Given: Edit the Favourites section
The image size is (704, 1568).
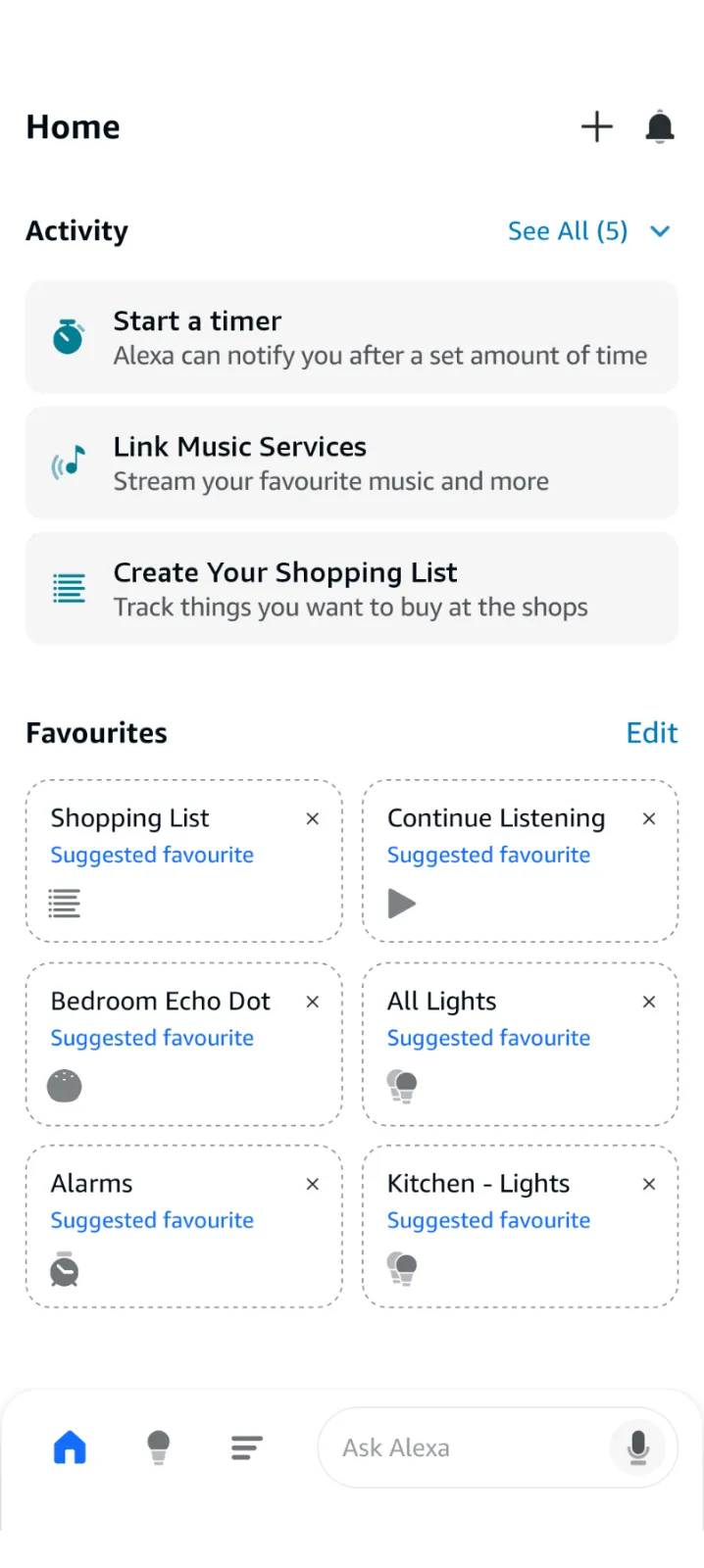Looking at the screenshot, I should pyautogui.click(x=651, y=733).
